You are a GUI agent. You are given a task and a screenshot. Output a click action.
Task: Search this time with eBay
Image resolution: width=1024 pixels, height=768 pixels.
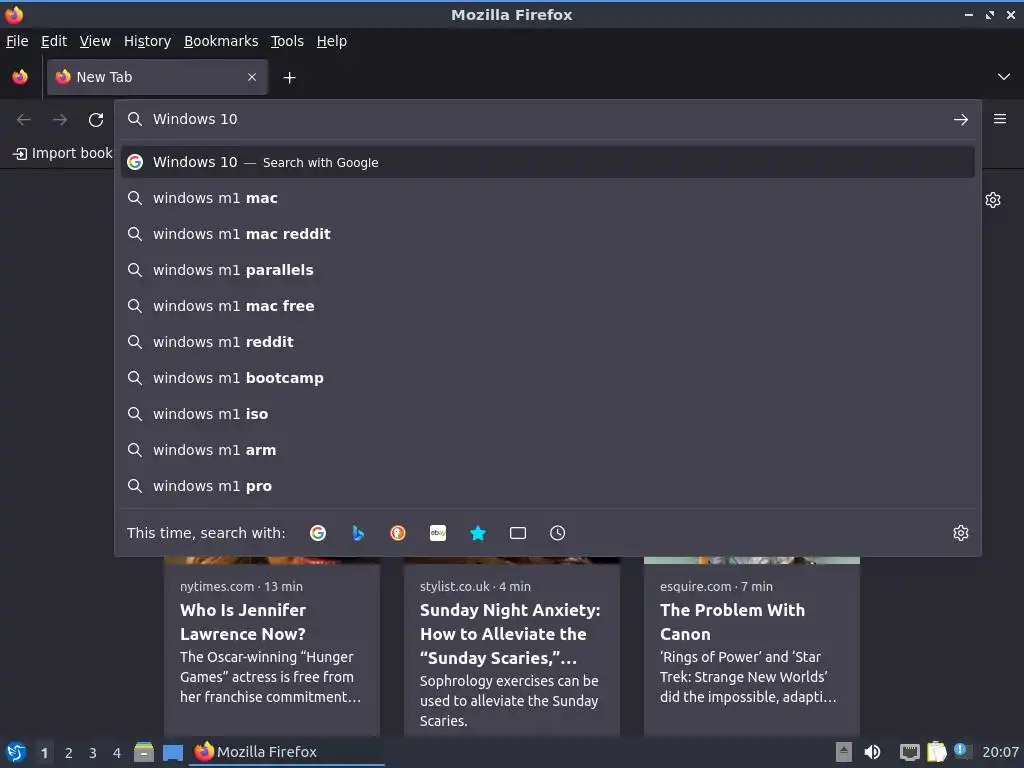click(438, 533)
